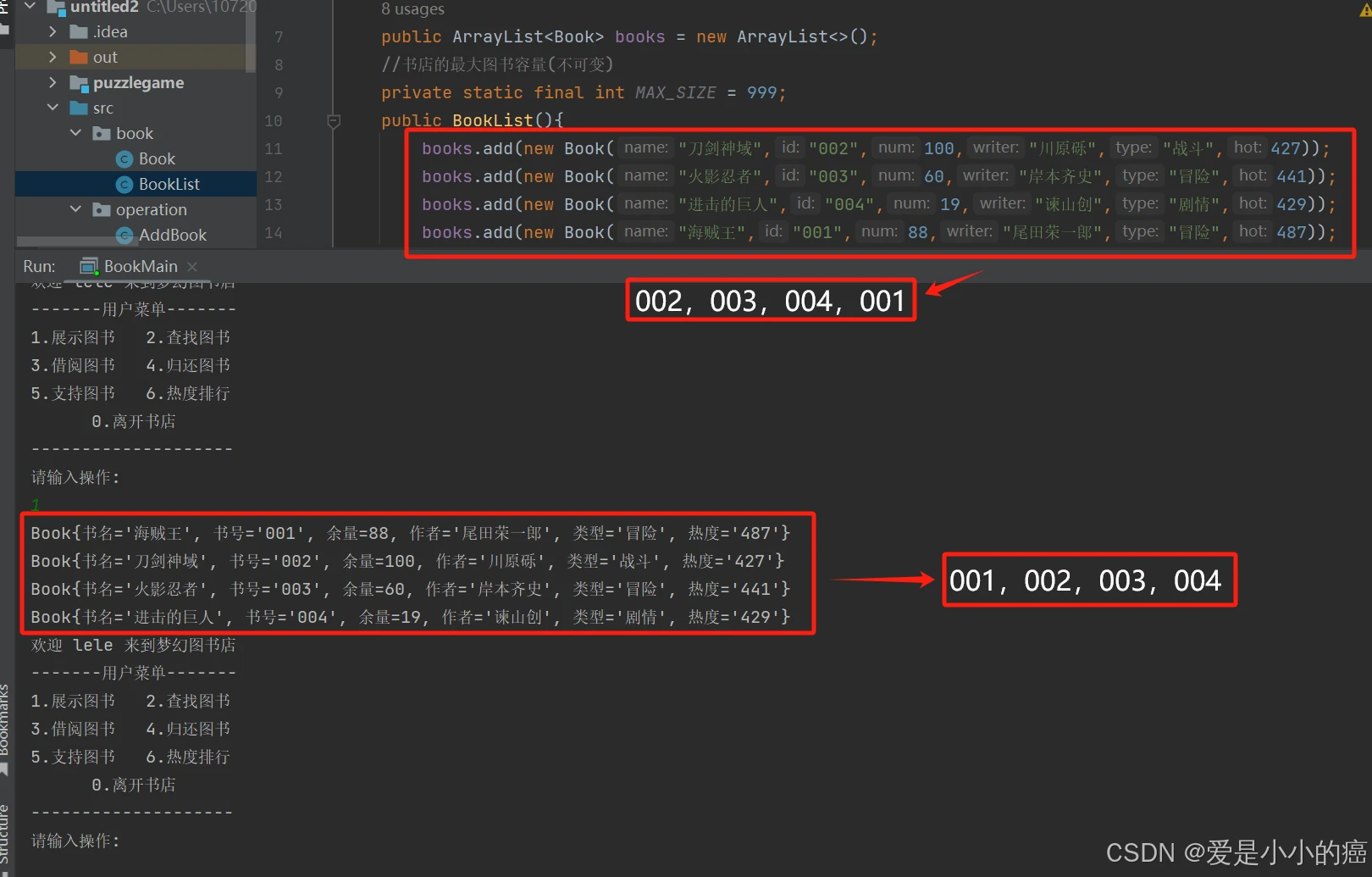1372x877 pixels.
Task: Click the src source folder icon
Action: pyautogui.click(x=79, y=108)
